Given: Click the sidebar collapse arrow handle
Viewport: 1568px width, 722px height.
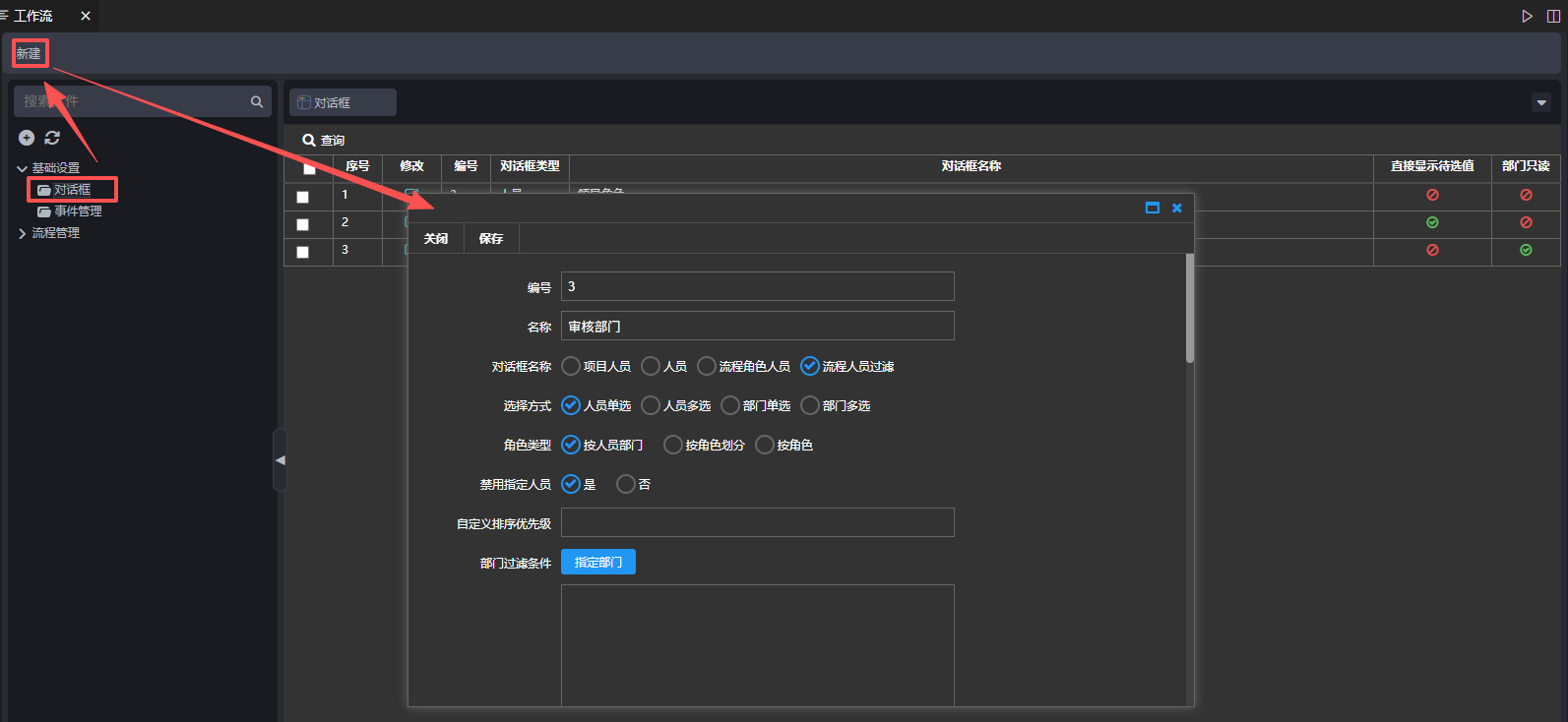Looking at the screenshot, I should pos(280,459).
